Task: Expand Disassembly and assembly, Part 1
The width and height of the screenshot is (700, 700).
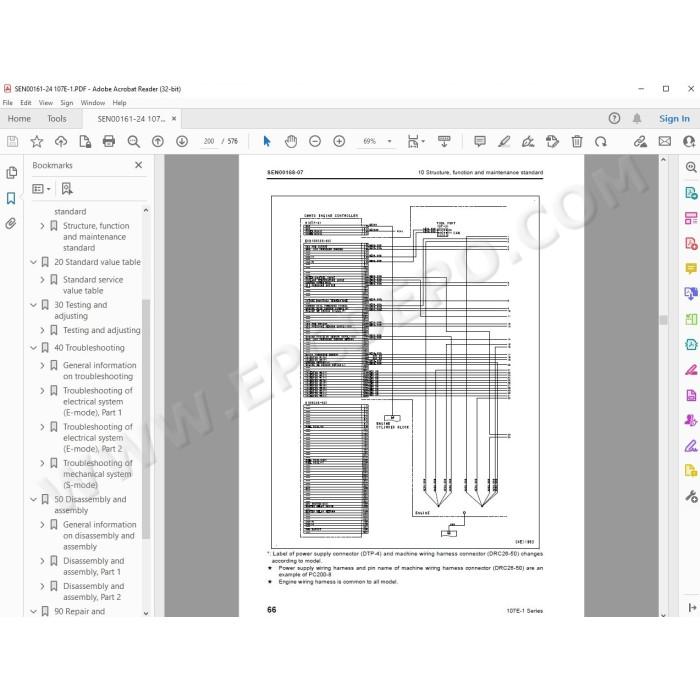Action: (x=42, y=561)
